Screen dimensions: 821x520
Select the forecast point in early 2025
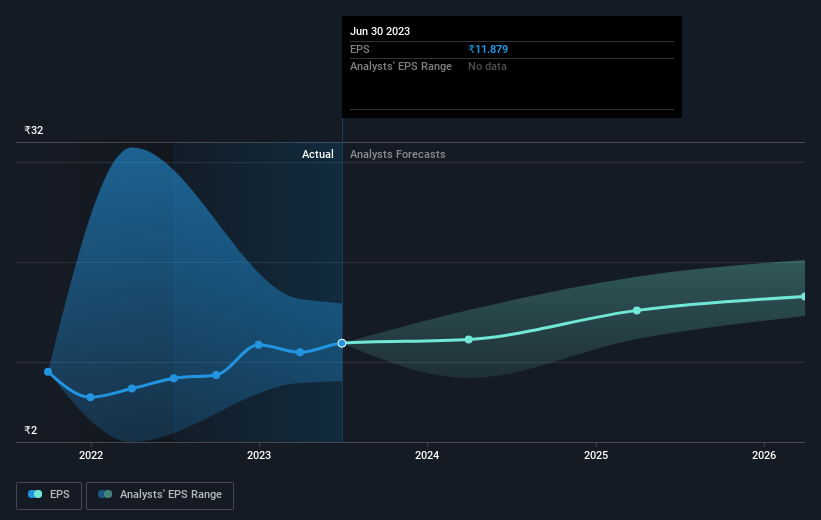(637, 311)
